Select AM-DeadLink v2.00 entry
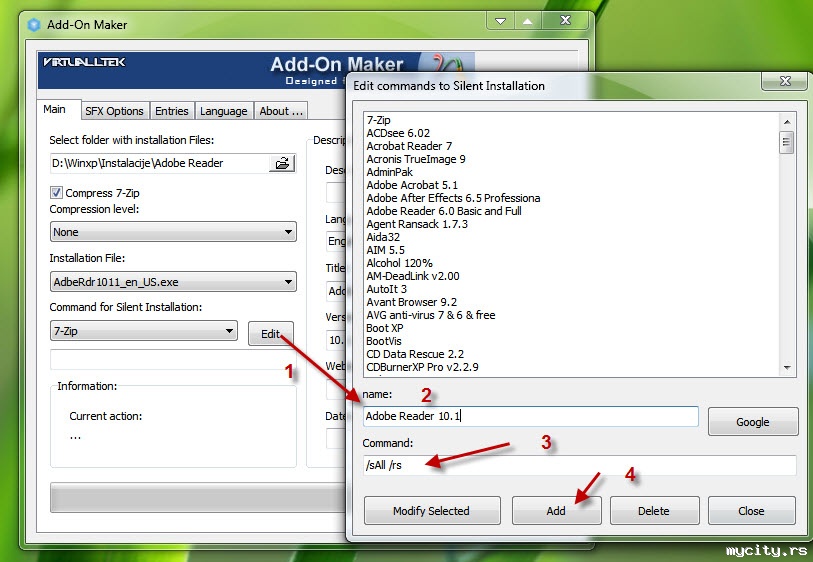 pos(413,276)
